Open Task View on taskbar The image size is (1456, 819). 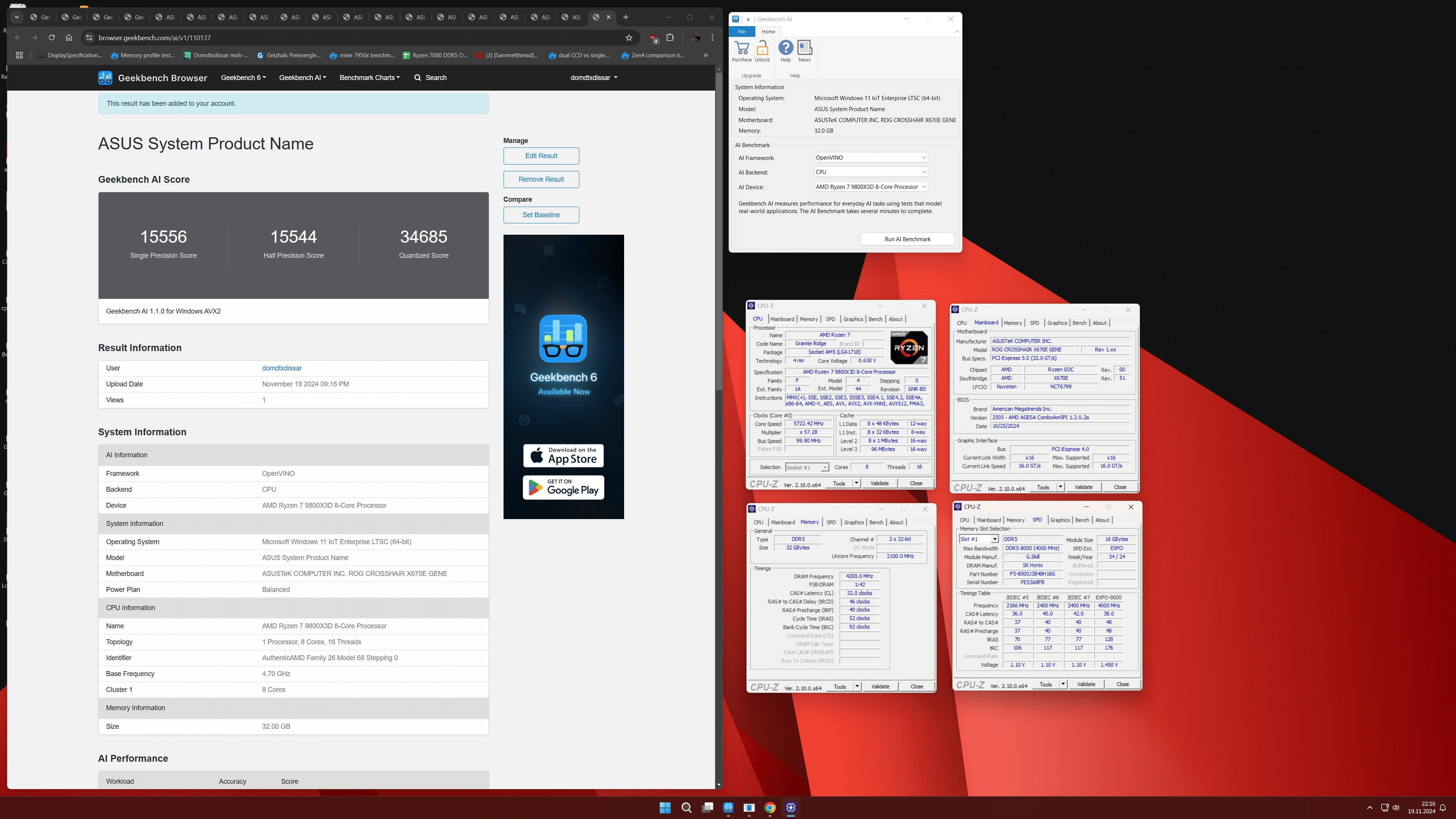pyautogui.click(x=708, y=808)
